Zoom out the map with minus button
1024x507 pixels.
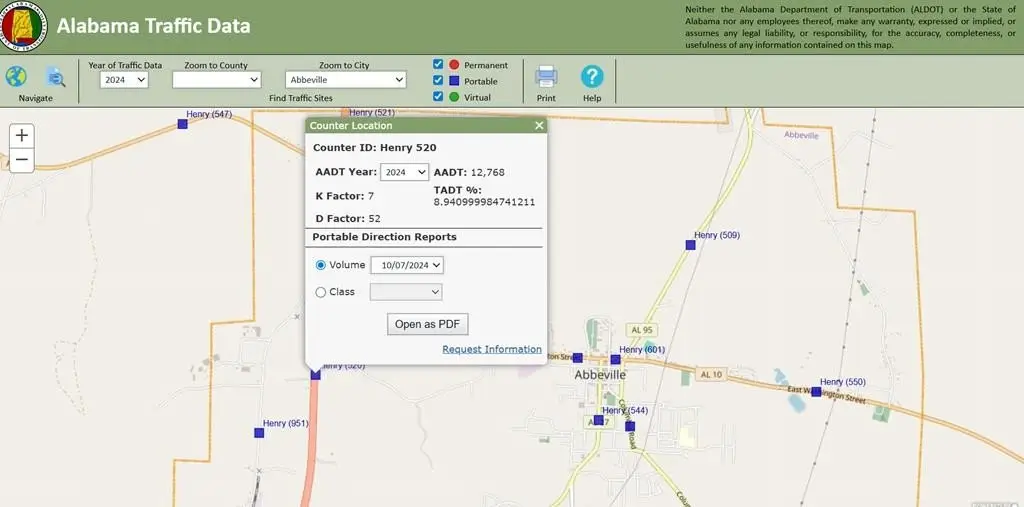tap(22, 160)
